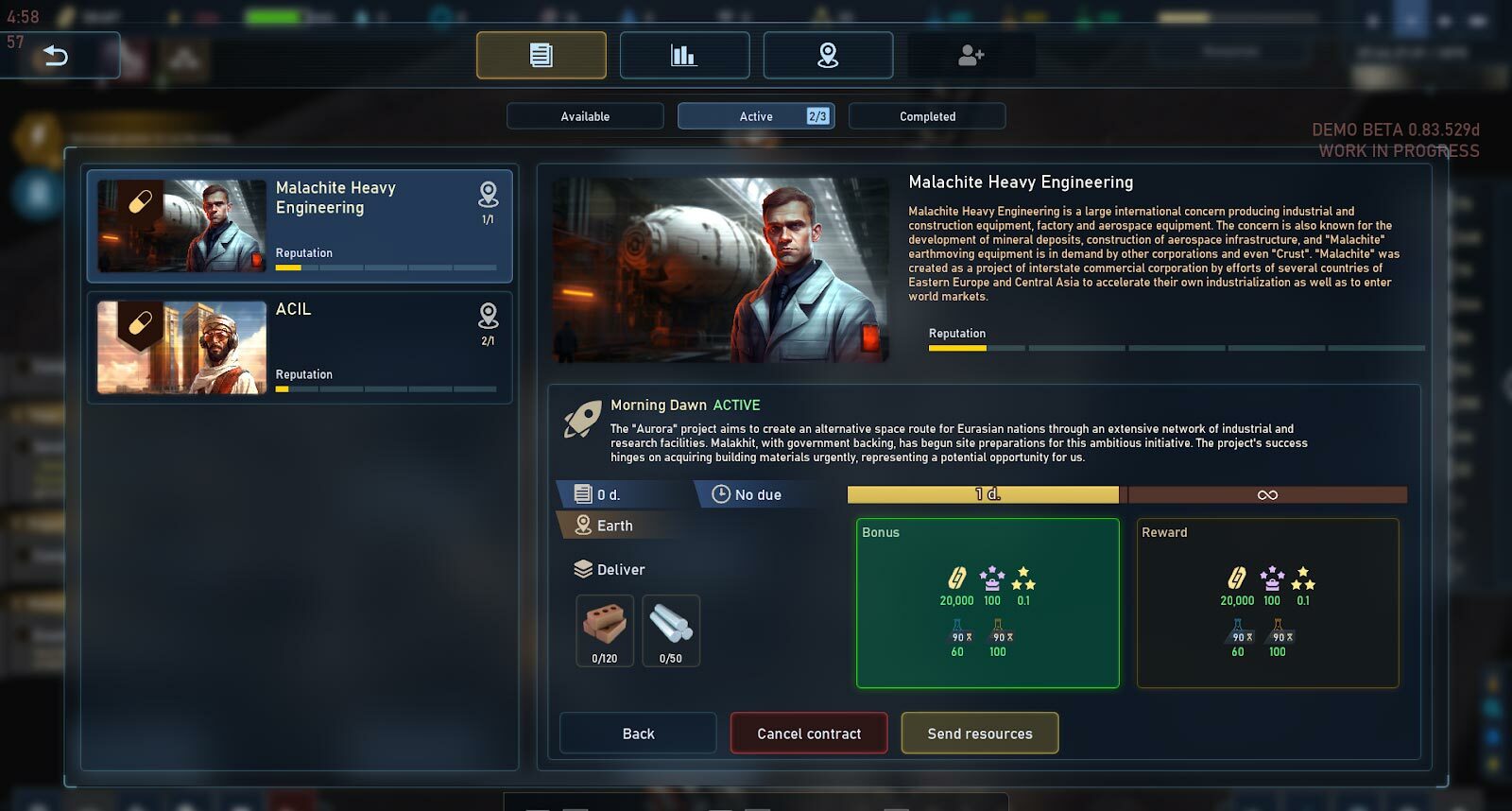Select the ACIL contract entry
1512x811 pixels.
(x=300, y=348)
